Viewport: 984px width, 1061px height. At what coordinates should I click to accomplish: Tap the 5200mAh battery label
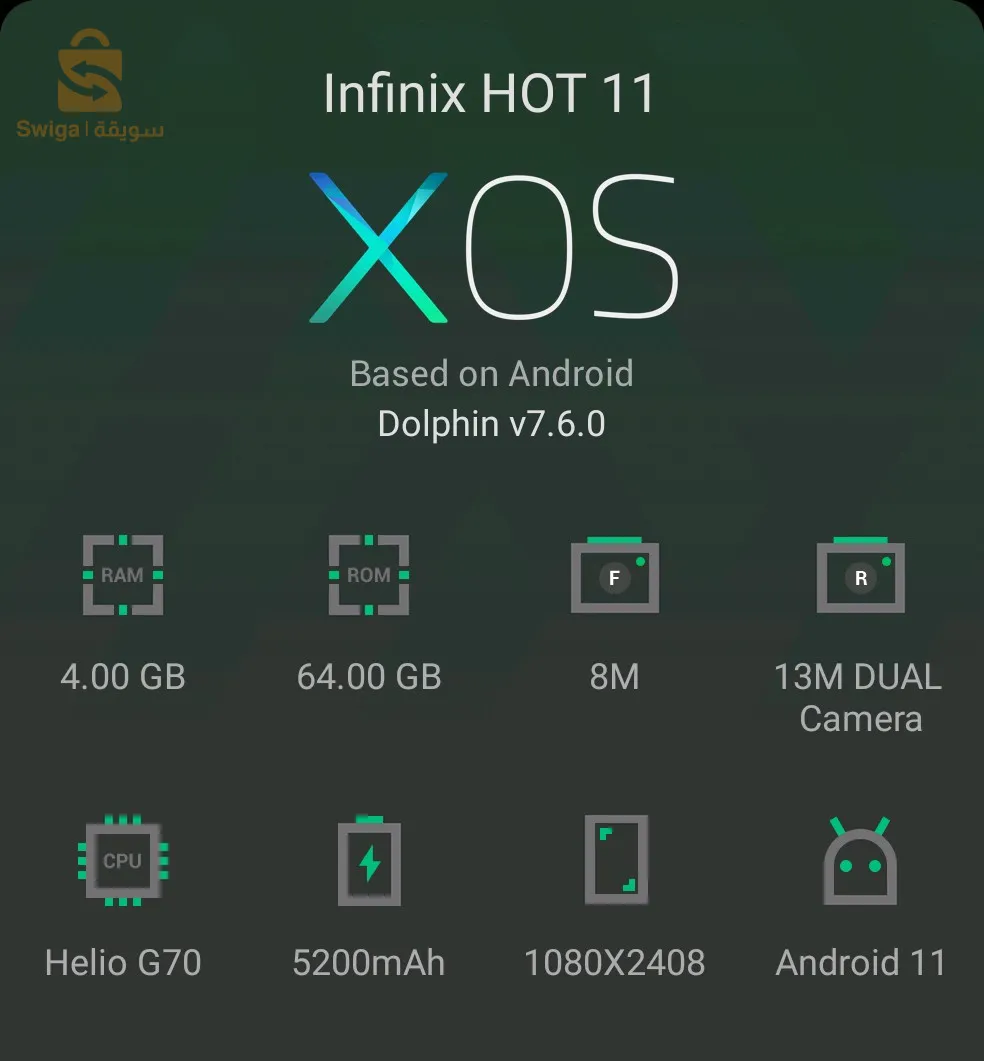(369, 962)
